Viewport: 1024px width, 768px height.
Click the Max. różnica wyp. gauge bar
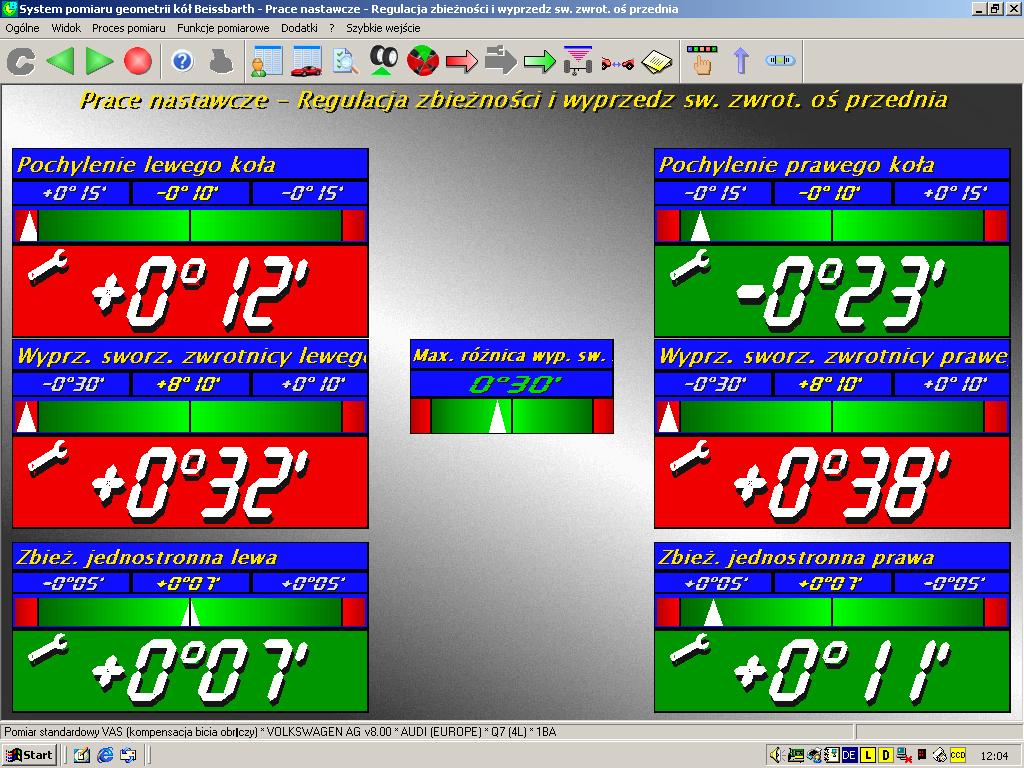pyautogui.click(x=511, y=416)
